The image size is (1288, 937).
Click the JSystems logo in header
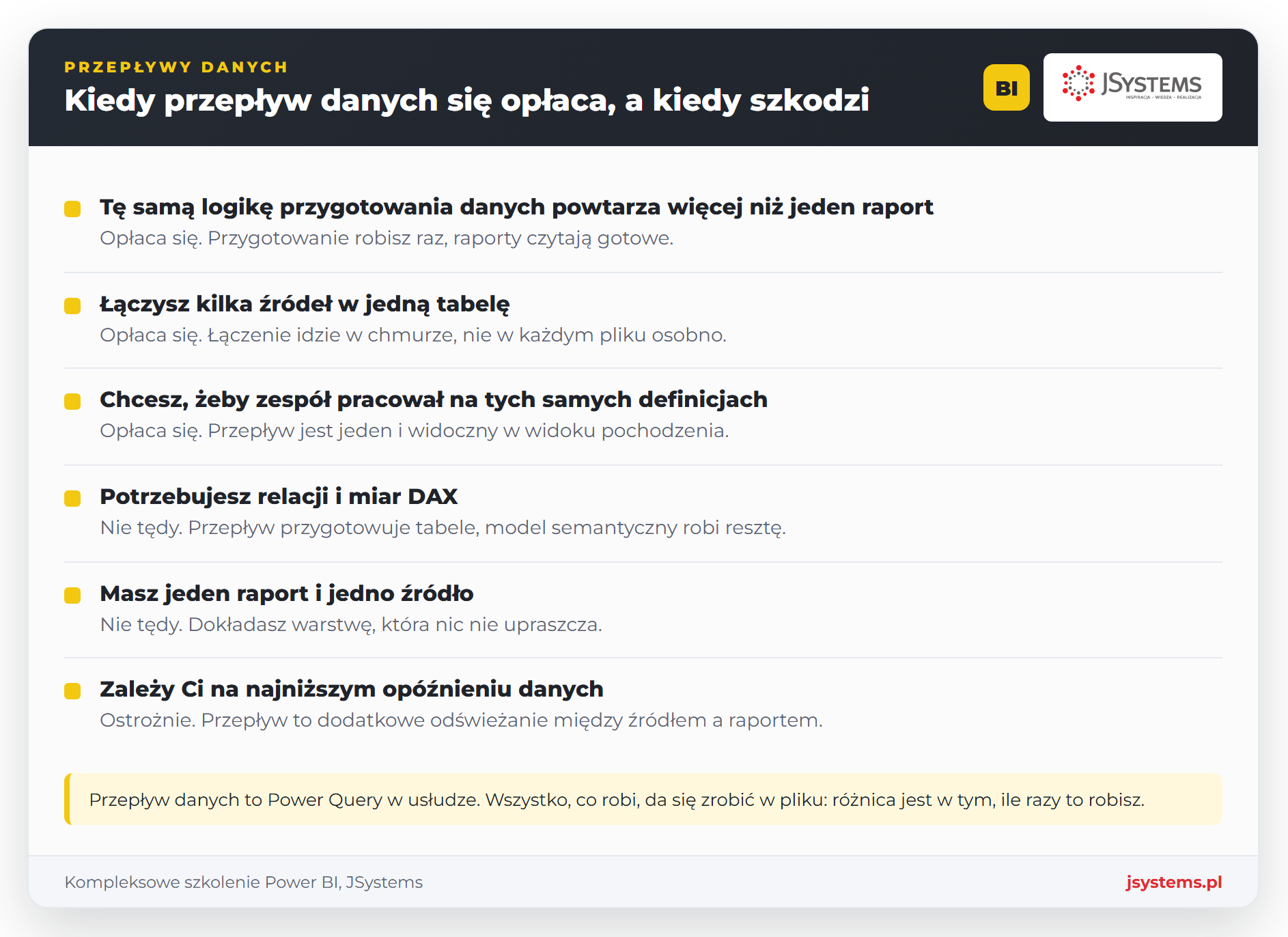(1132, 87)
